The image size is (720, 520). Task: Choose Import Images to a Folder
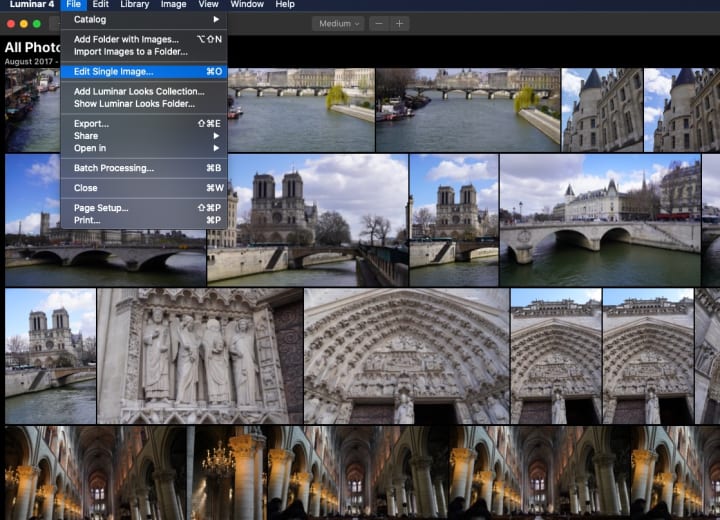click(x=130, y=52)
